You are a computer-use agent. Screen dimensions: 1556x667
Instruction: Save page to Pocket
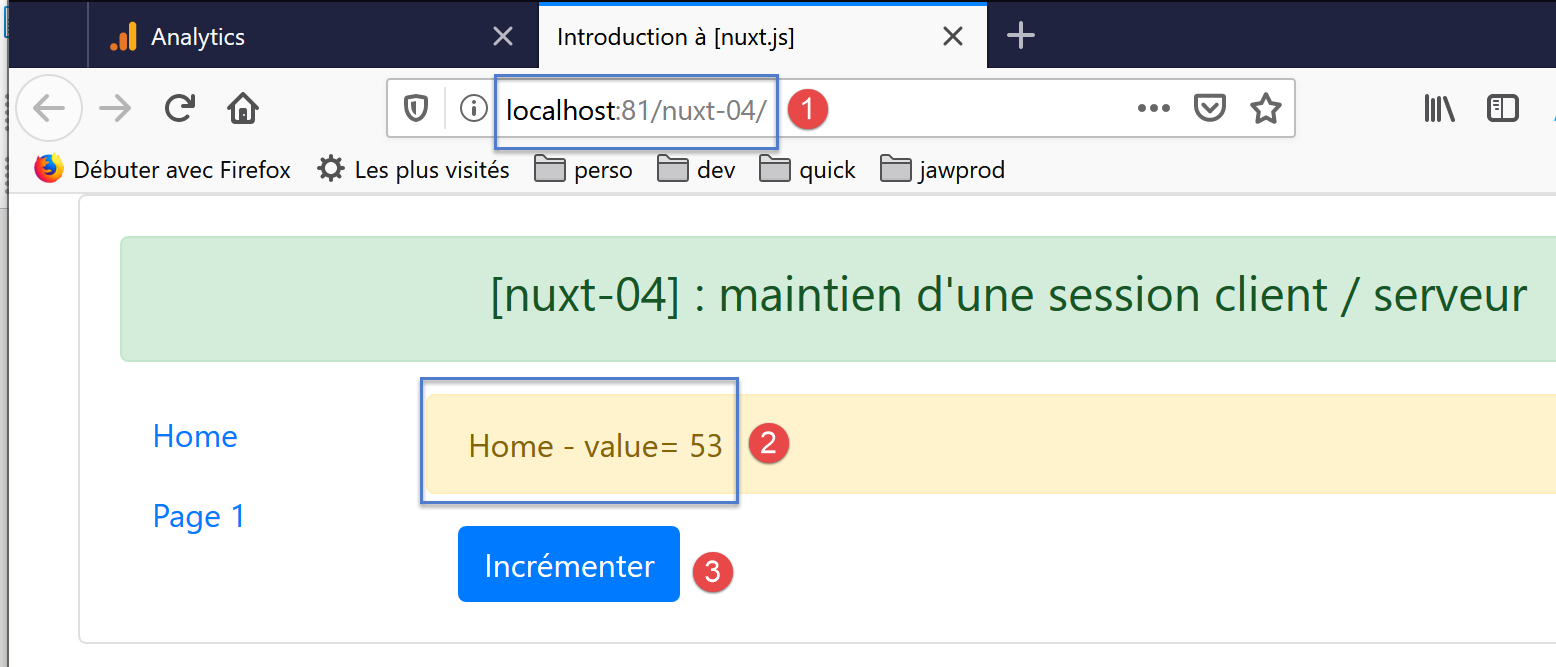coord(1210,108)
